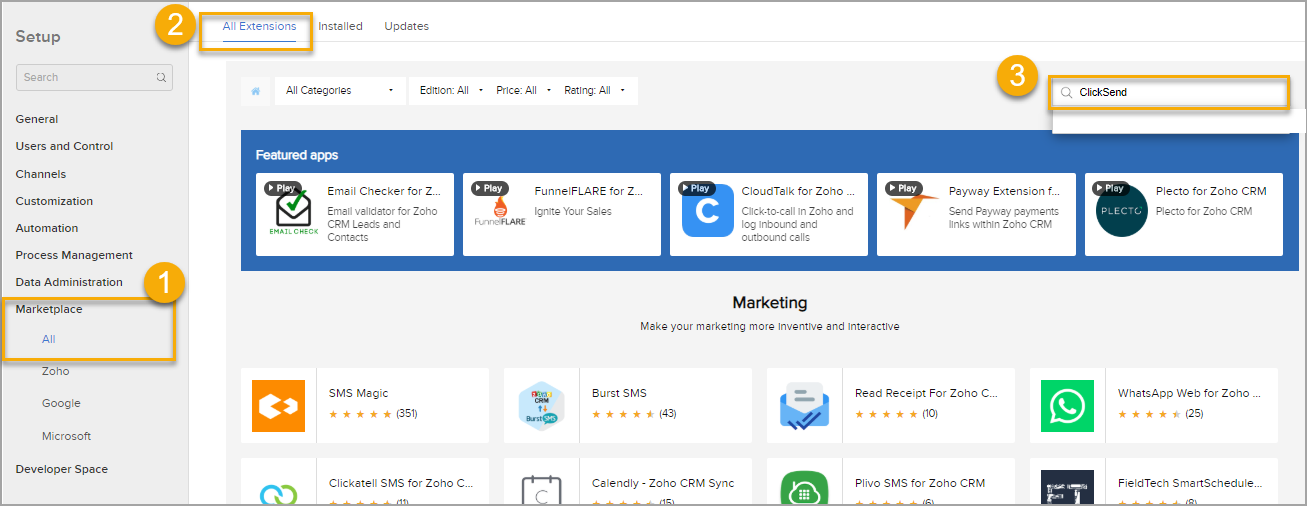Screen dimensions: 1307x506
Task: Open the Plecto app logo
Action: [1121, 212]
